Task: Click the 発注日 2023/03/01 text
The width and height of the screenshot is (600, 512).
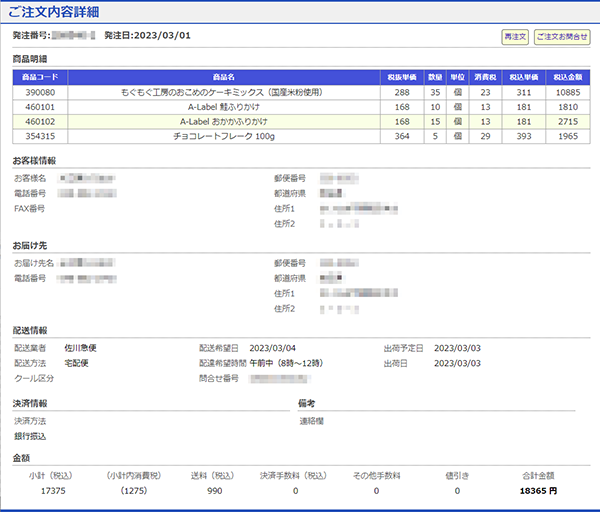Action: (x=147, y=36)
